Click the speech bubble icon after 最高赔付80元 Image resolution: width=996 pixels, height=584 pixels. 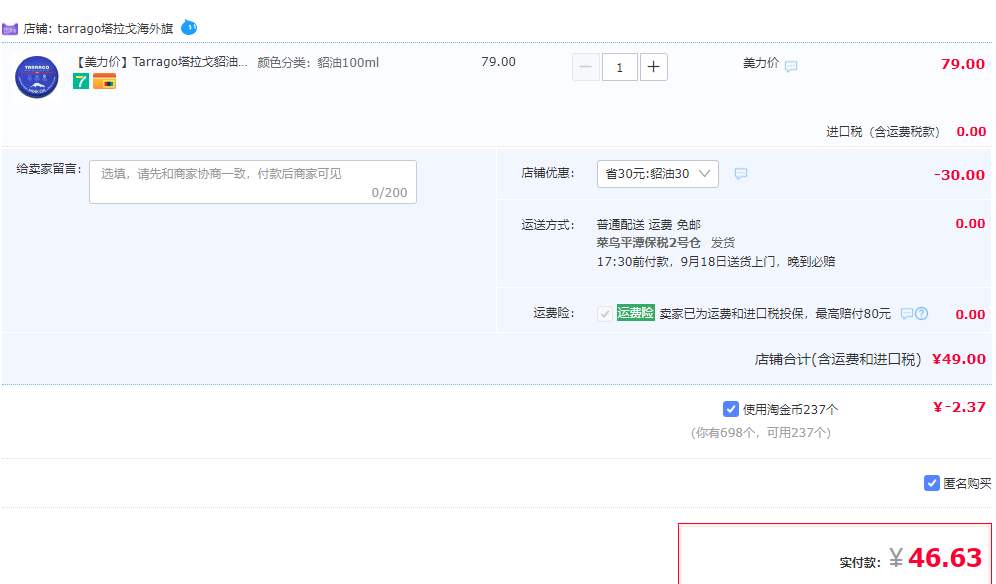click(x=906, y=313)
